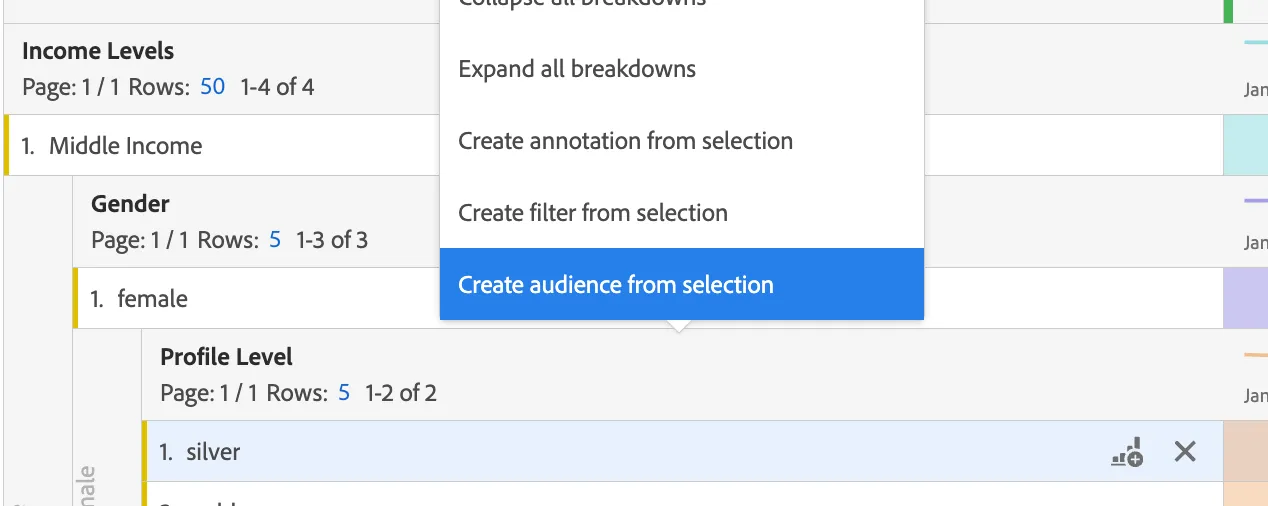
Task: Click the orange cell of silver row
Action: 1245,452
